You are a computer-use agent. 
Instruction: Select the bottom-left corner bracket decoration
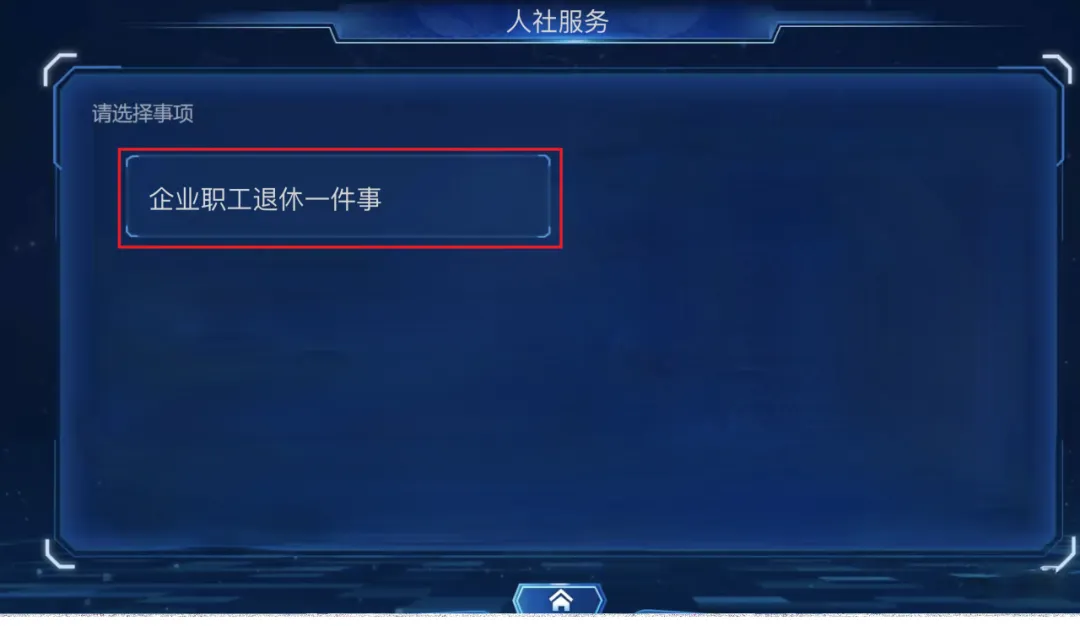tap(60, 554)
